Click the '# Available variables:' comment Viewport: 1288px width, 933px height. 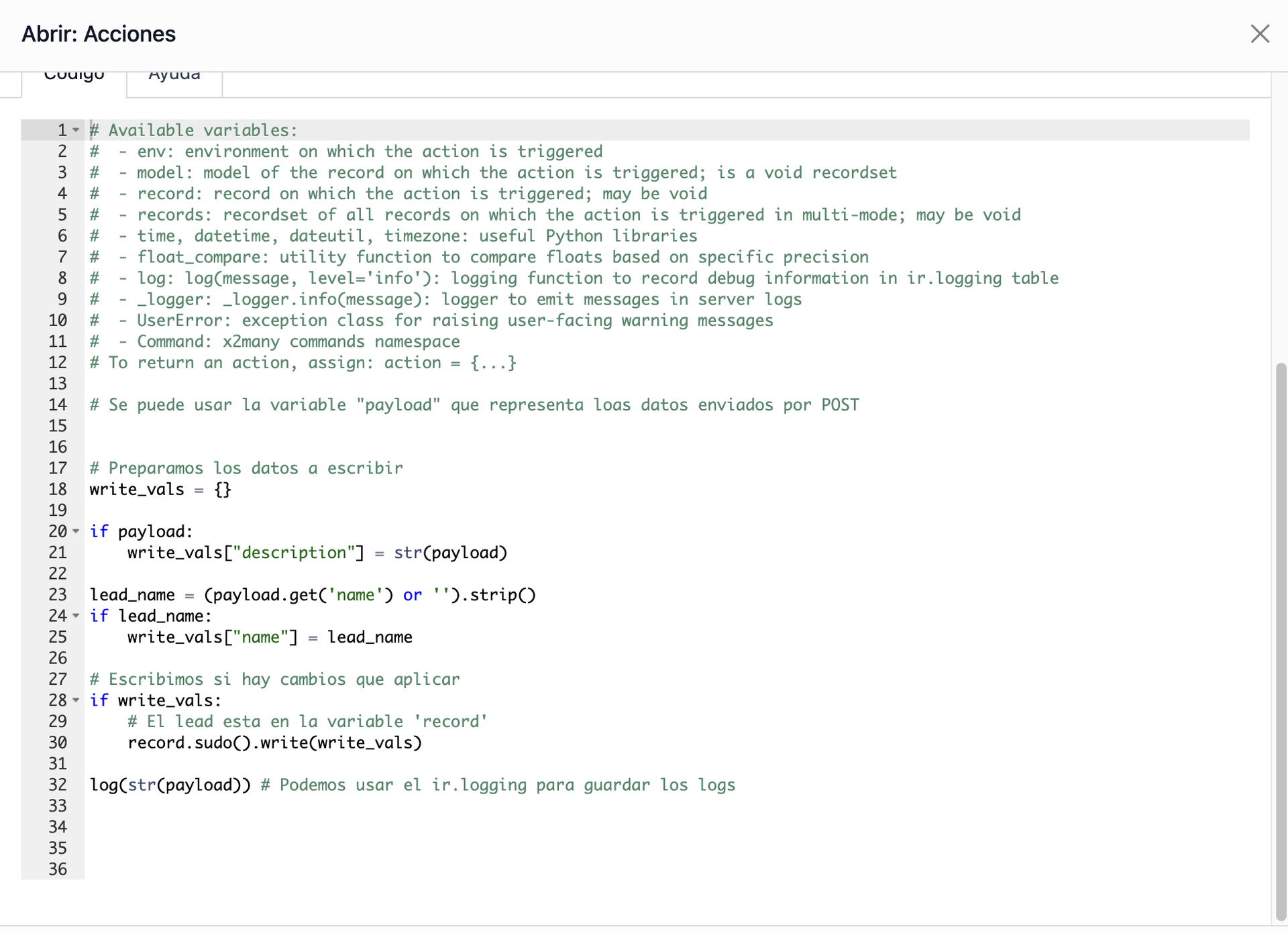[194, 130]
